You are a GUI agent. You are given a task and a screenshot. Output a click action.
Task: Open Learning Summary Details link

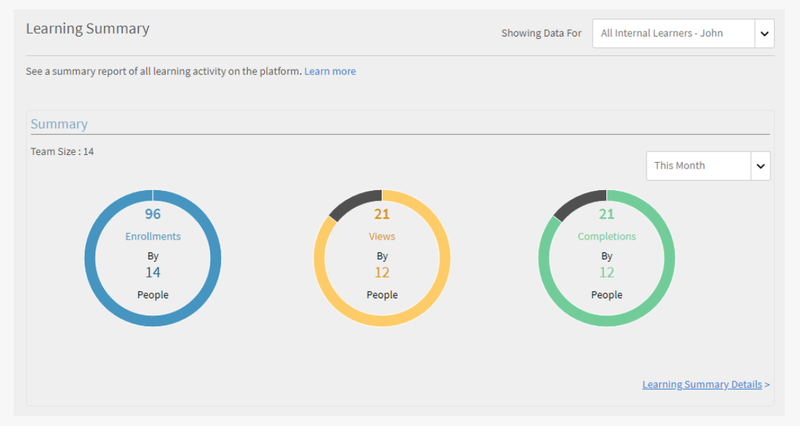tap(706, 385)
